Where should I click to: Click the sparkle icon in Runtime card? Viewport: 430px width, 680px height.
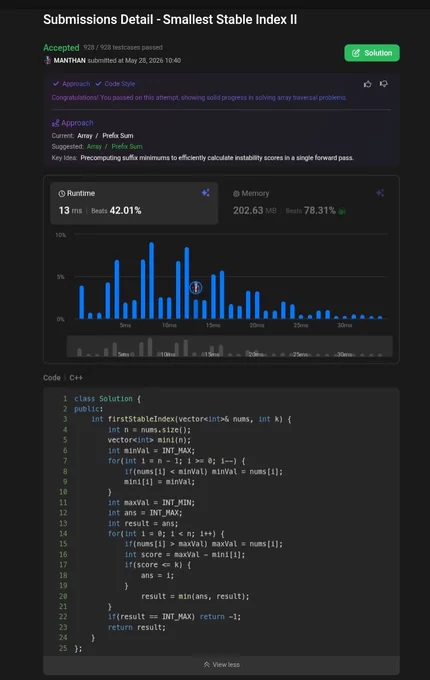point(205,193)
